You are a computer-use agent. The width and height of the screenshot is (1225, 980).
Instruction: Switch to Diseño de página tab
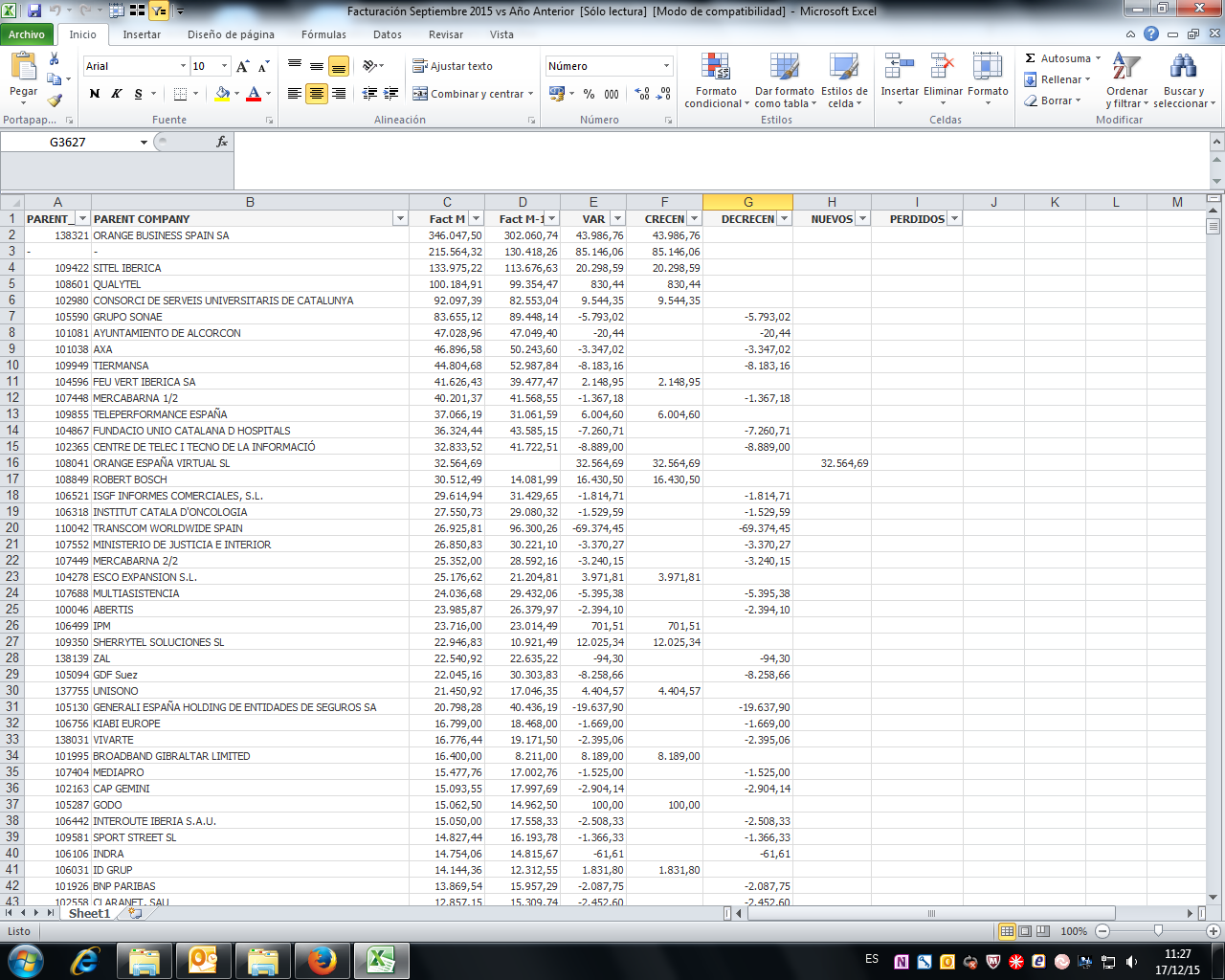231,34
